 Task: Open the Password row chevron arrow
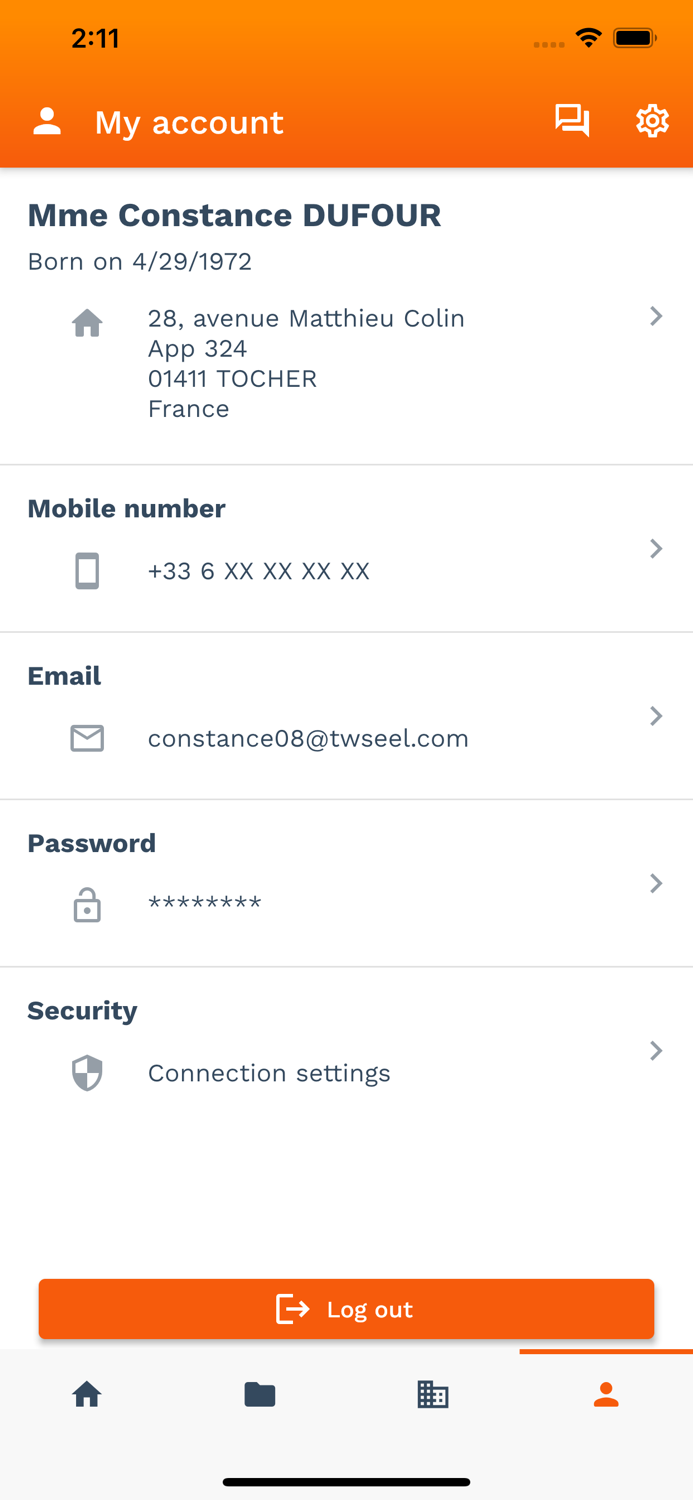656,883
